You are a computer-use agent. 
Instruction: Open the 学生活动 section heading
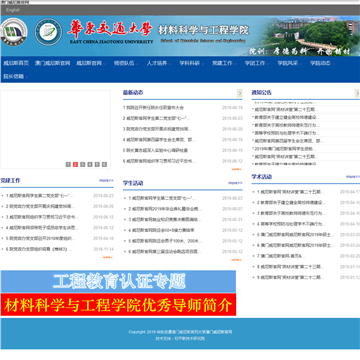[133, 183]
